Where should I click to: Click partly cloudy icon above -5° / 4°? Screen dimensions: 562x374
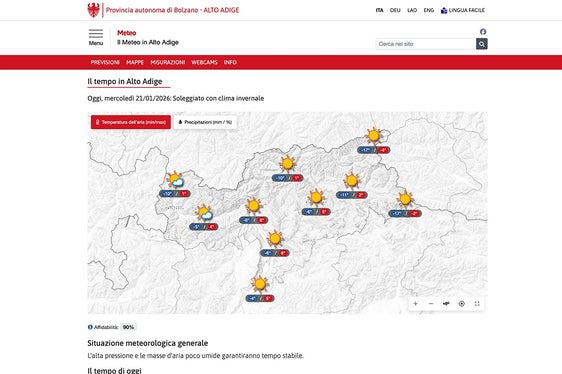point(204,213)
